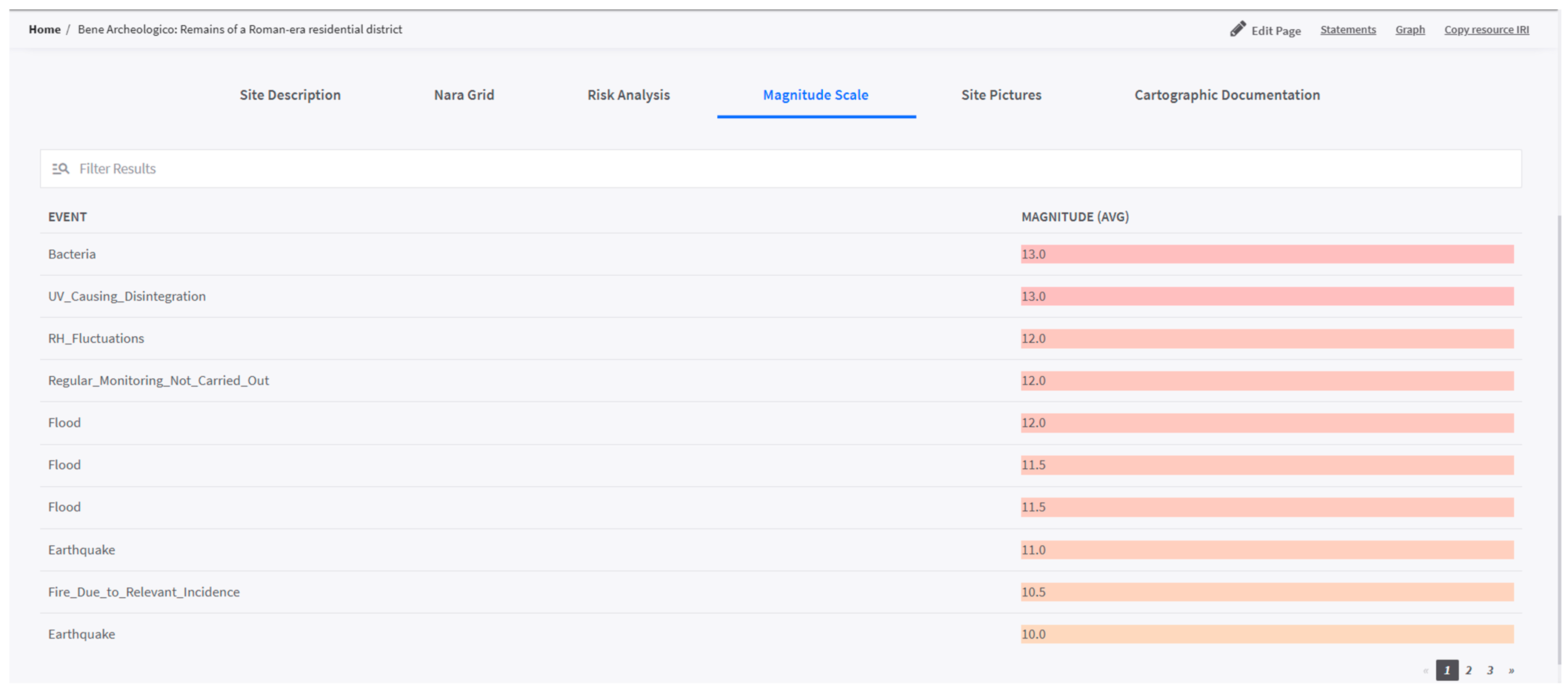The image size is (1568, 692).
Task: Go to results page 2
Action: tap(1468, 670)
